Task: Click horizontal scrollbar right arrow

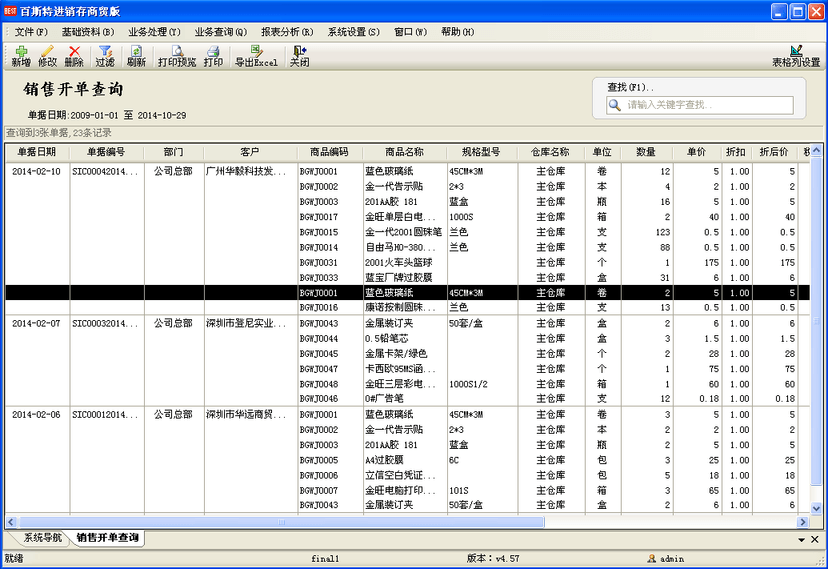Action: tap(803, 522)
